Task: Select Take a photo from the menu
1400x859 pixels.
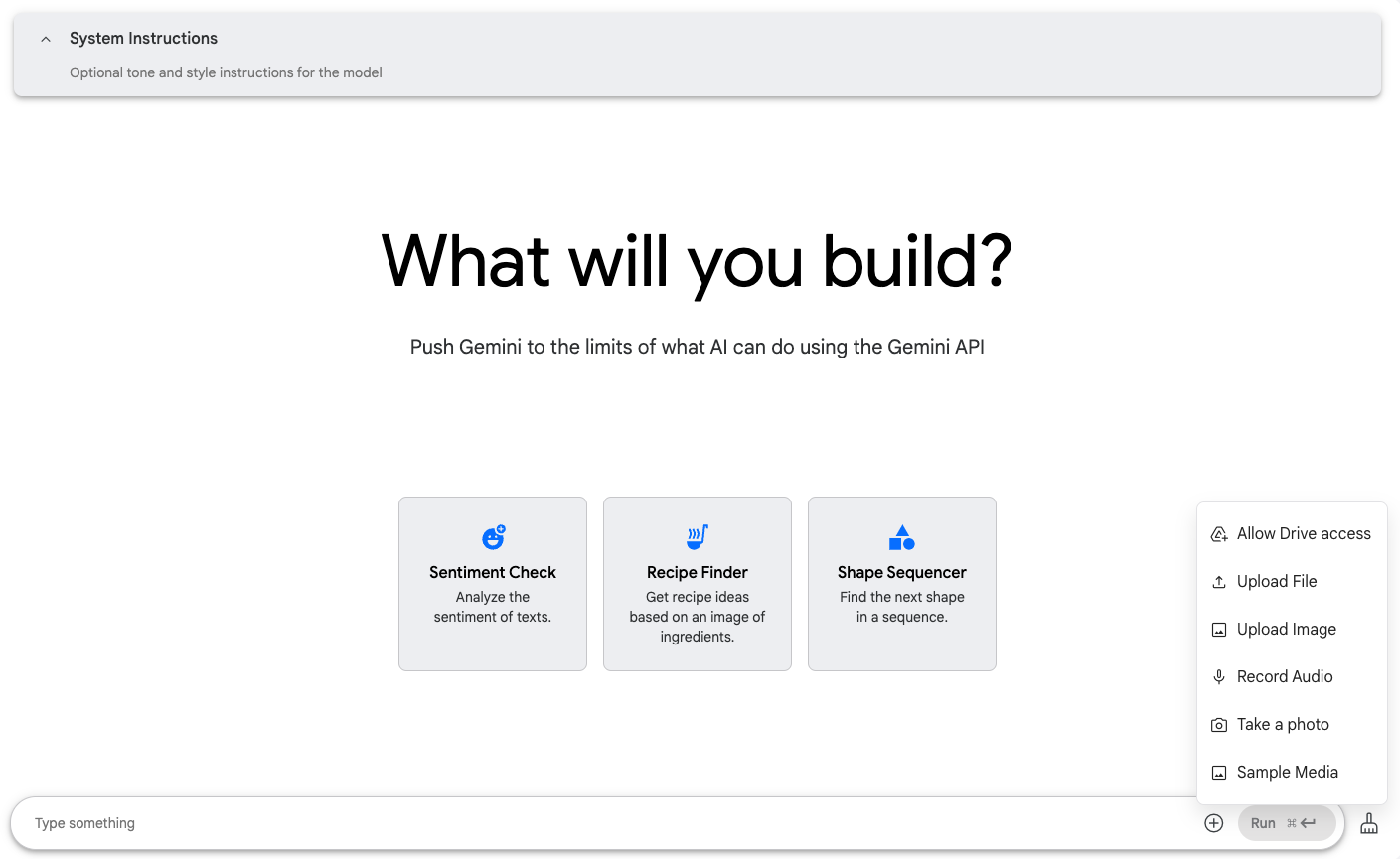Action: point(1292,725)
